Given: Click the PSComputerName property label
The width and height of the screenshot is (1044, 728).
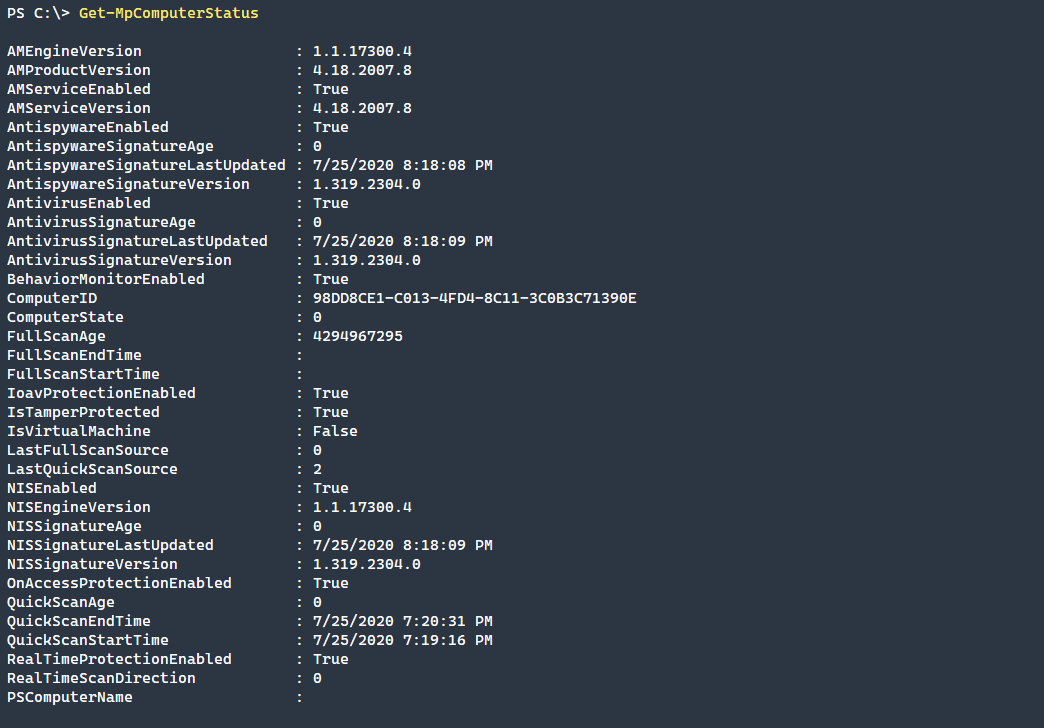Looking at the screenshot, I should (69, 697).
